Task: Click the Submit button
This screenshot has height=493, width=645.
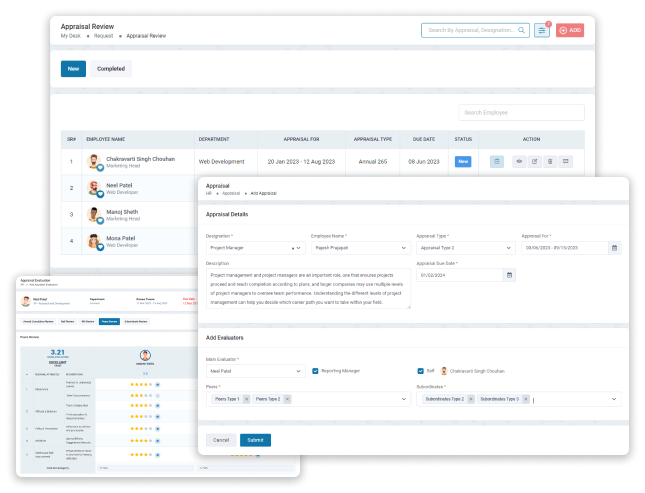Action: click(x=255, y=440)
